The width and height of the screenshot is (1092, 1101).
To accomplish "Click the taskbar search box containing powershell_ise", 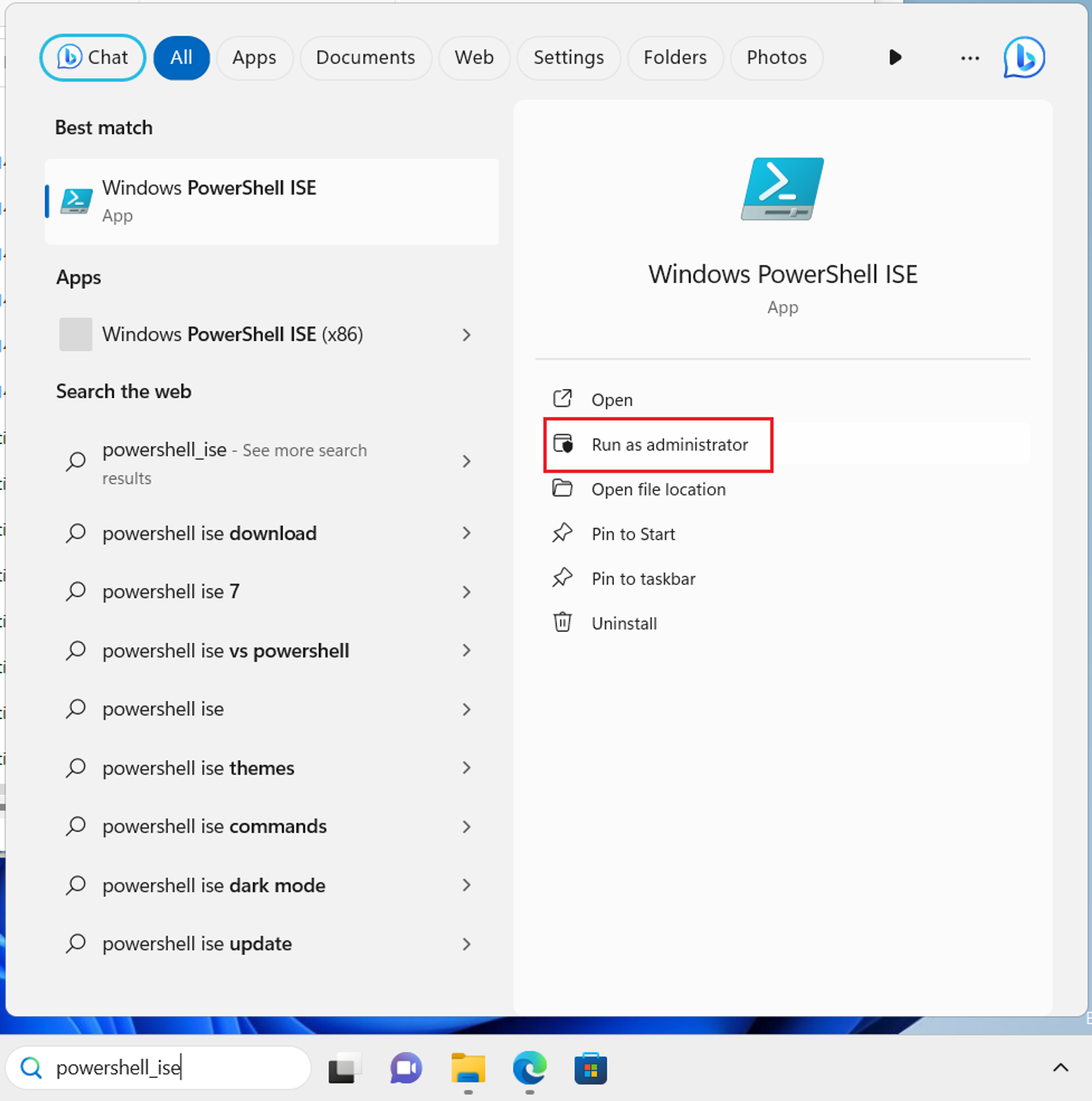I will point(158,1067).
